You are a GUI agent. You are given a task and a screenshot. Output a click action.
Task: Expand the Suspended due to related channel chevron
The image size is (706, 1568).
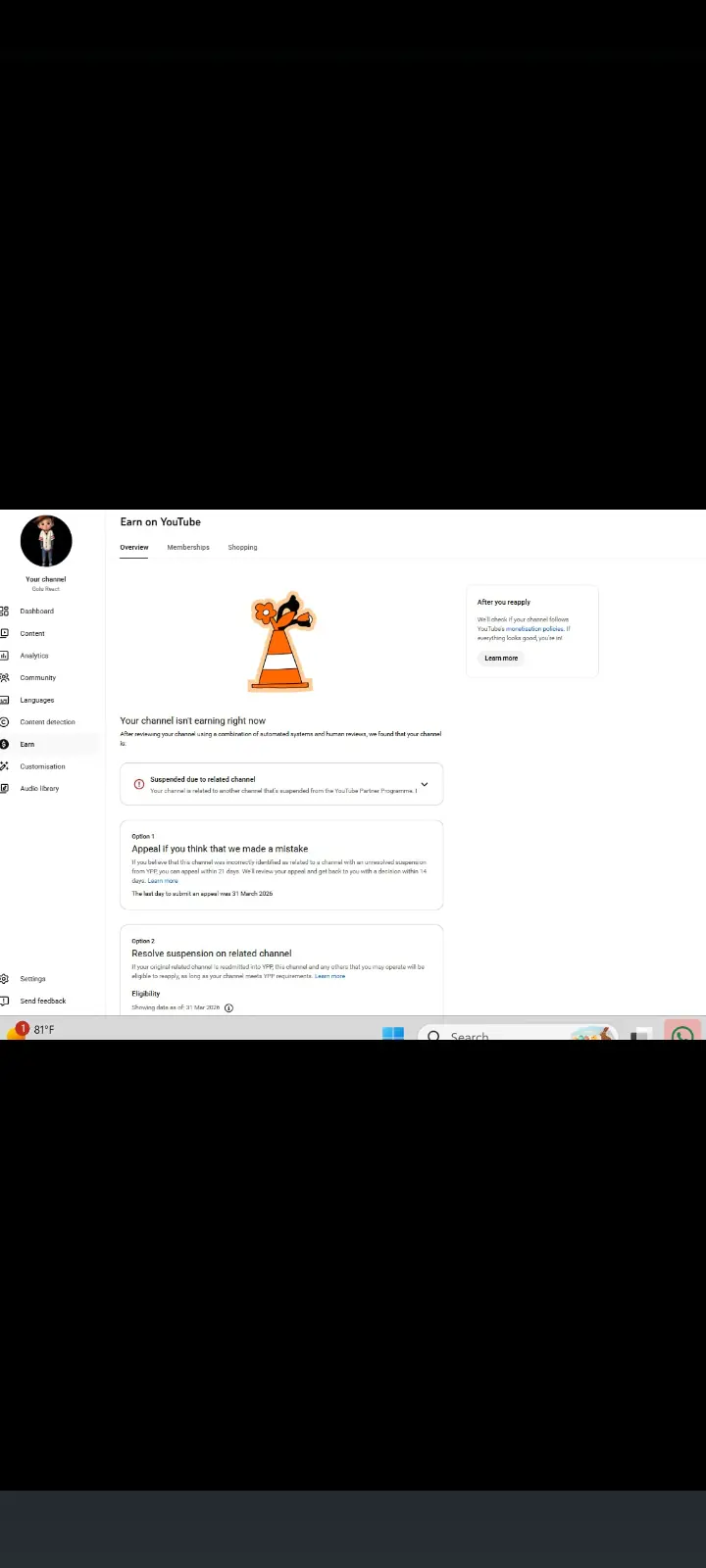click(424, 784)
